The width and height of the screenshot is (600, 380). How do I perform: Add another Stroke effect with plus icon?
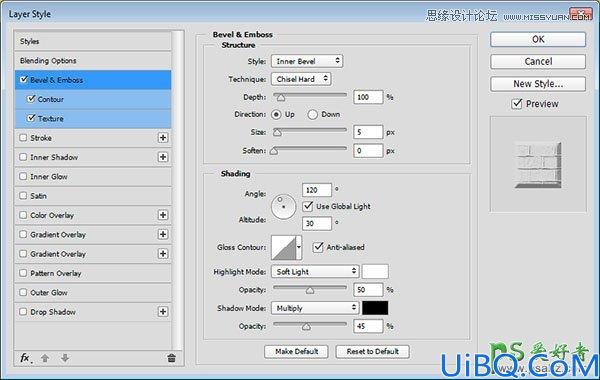(163, 138)
